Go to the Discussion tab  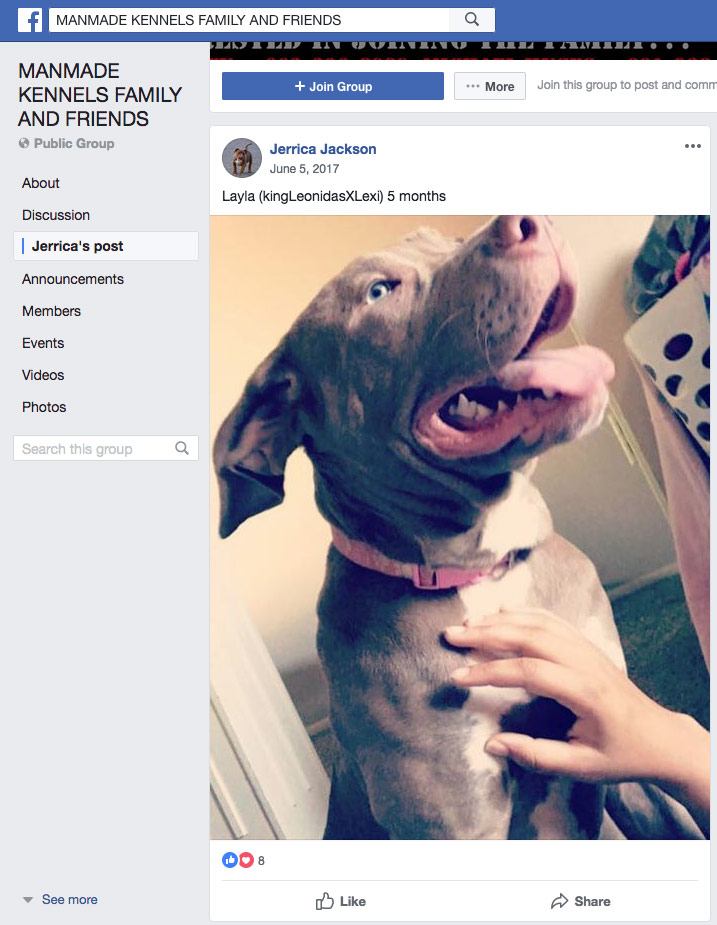[x=56, y=215]
